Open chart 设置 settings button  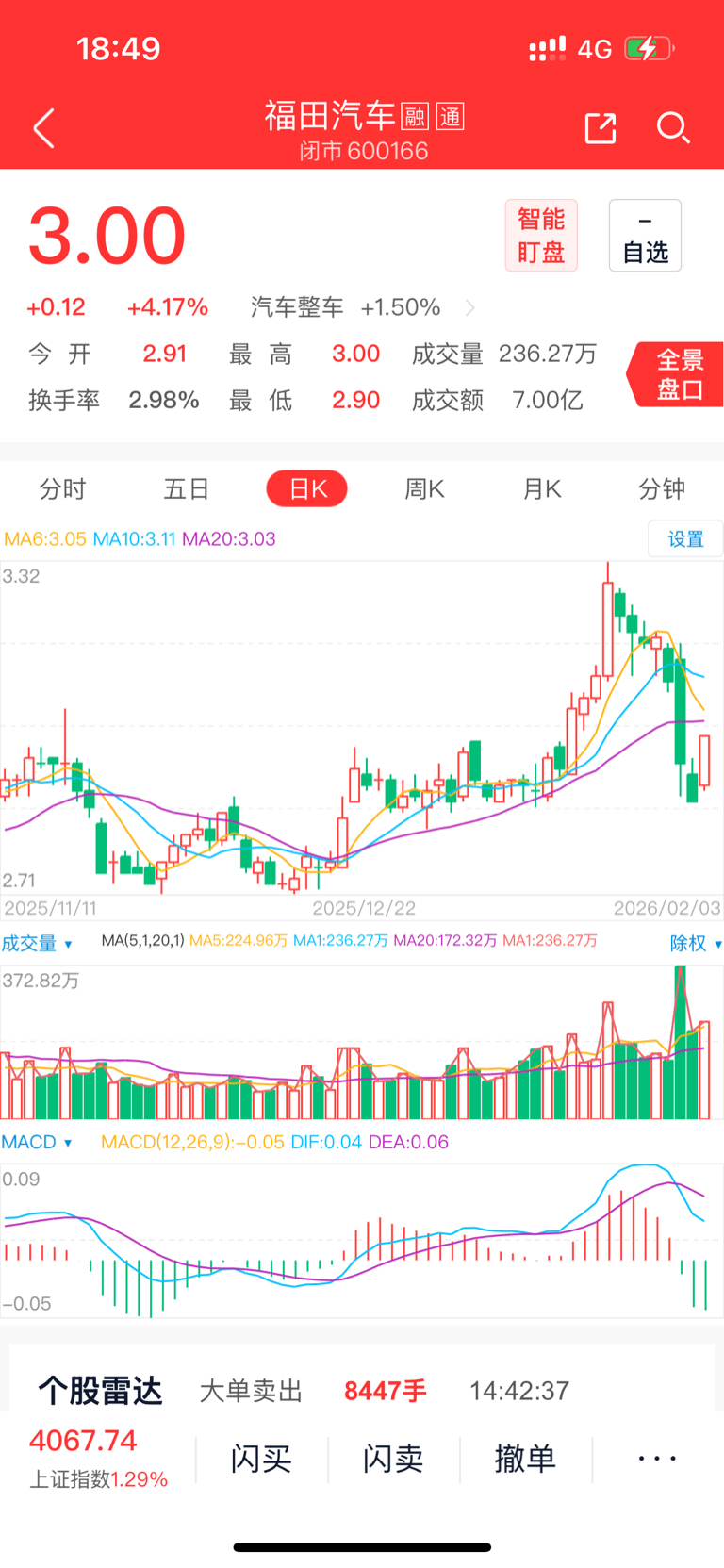pos(685,539)
